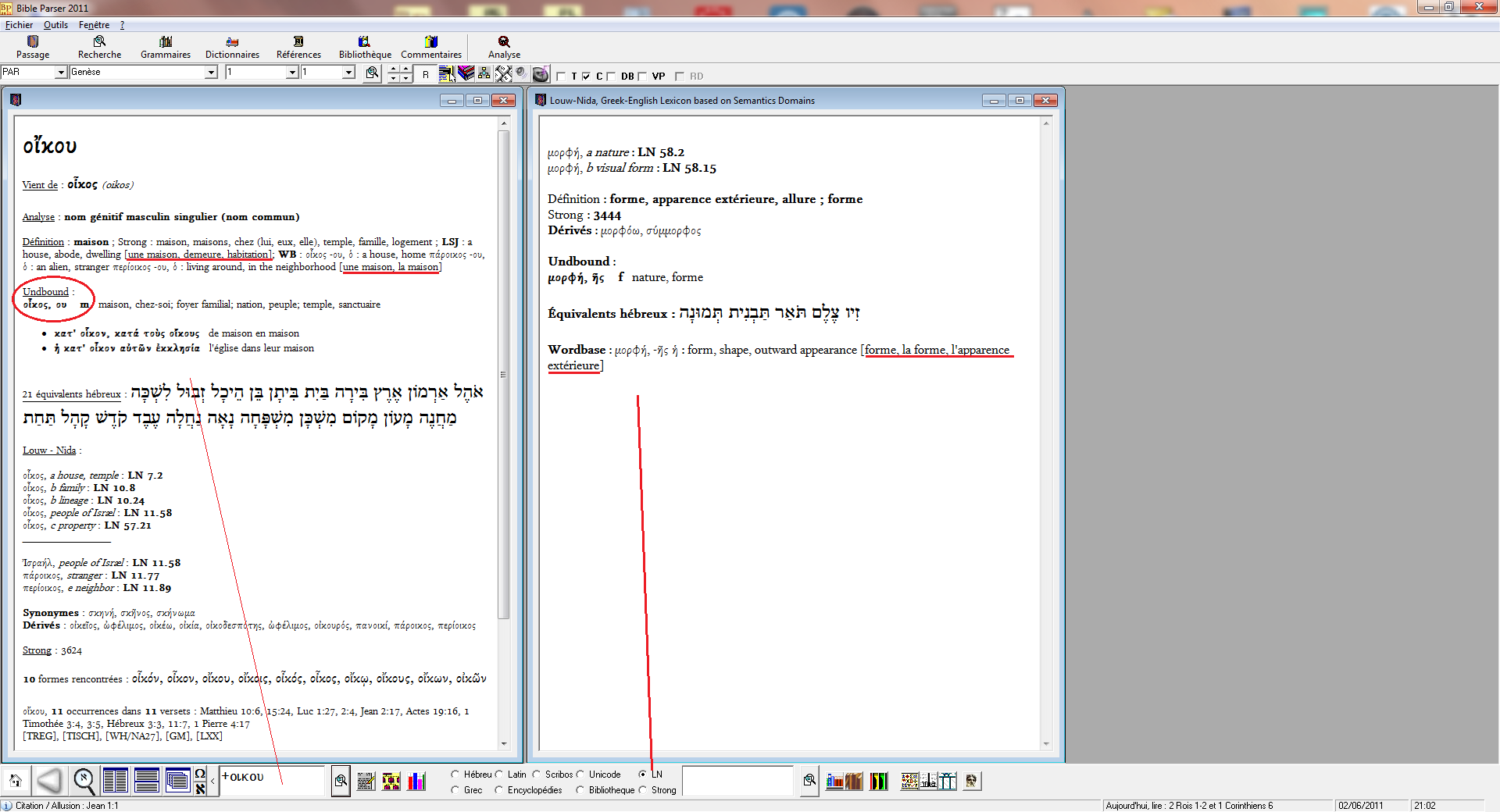Screen dimensions: 1500x812
Task: Open the Commentaires toolbar button
Action: (x=431, y=48)
